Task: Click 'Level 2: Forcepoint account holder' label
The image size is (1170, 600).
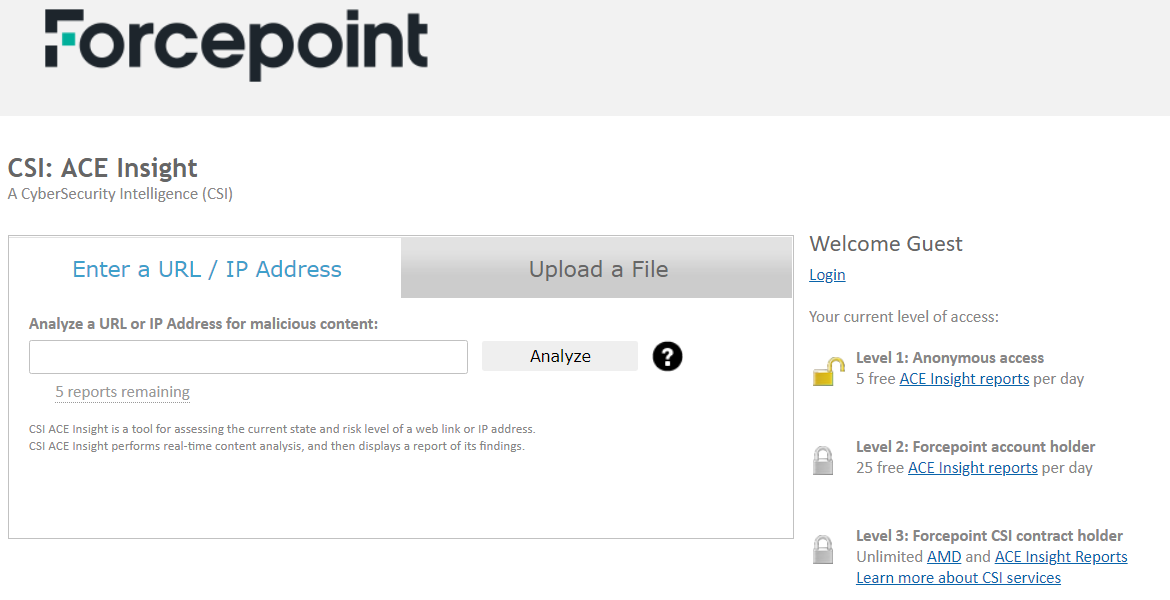Action: [x=975, y=446]
